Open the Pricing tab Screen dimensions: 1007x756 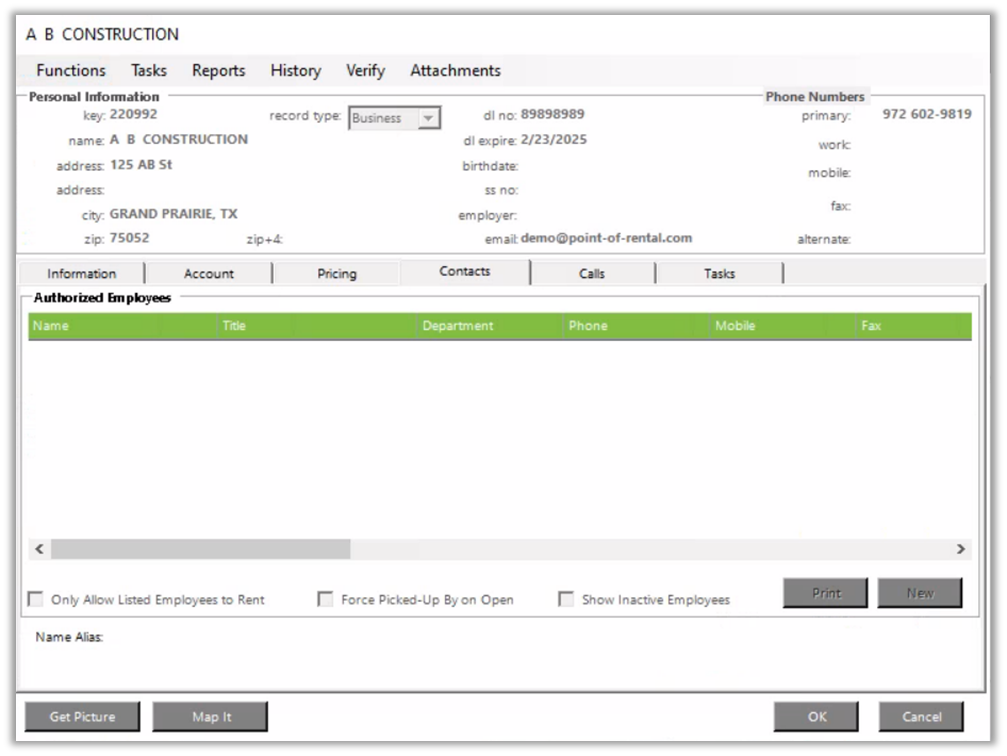coord(337,274)
